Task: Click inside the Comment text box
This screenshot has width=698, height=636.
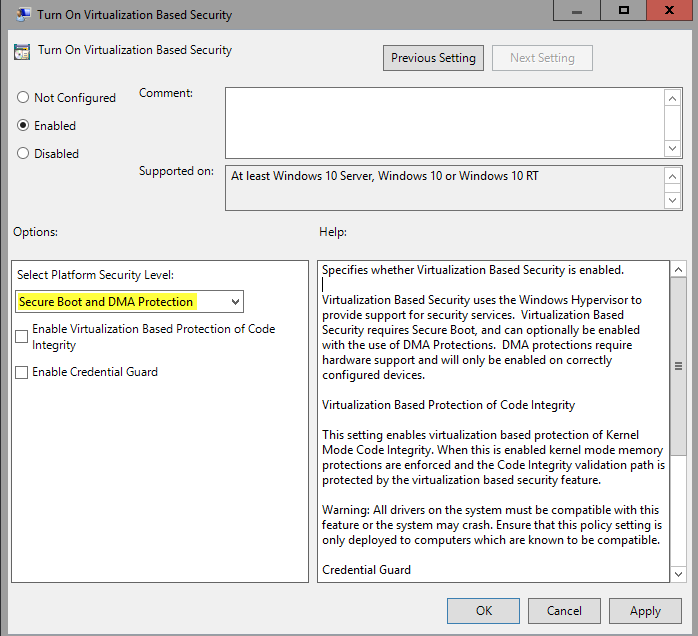Action: click(444, 123)
